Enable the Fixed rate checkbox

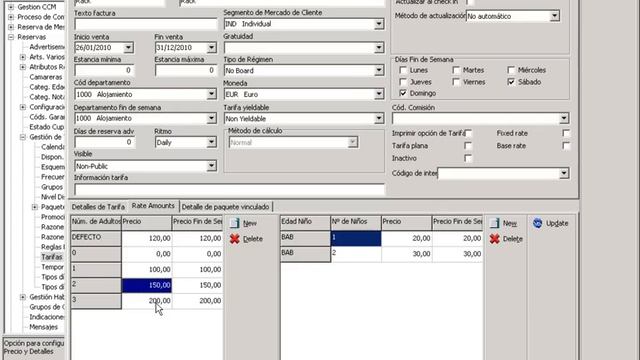[x=566, y=133]
